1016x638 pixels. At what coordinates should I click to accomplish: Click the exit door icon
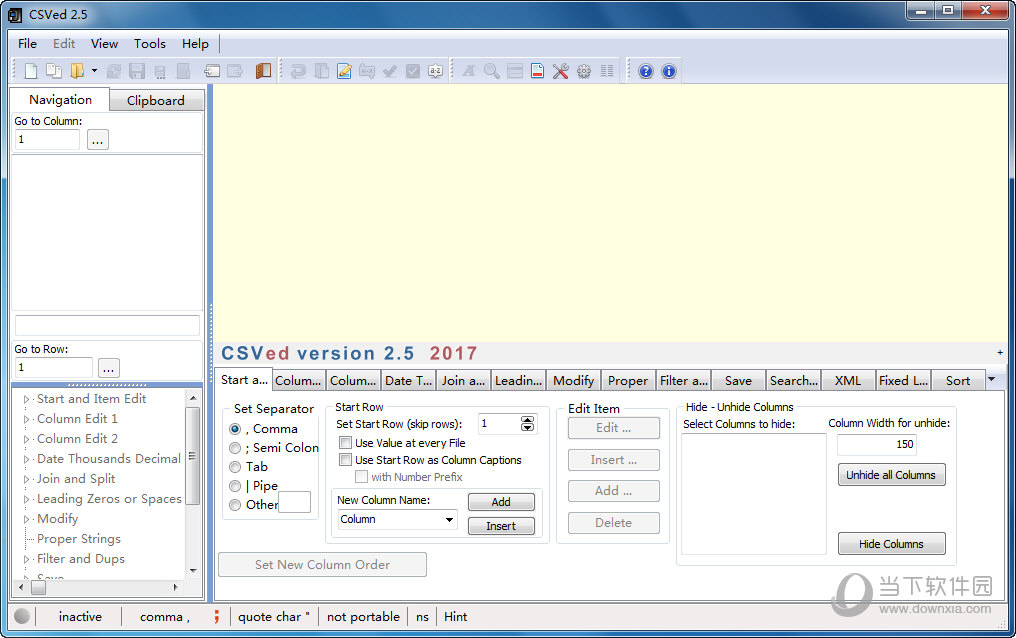tap(263, 71)
